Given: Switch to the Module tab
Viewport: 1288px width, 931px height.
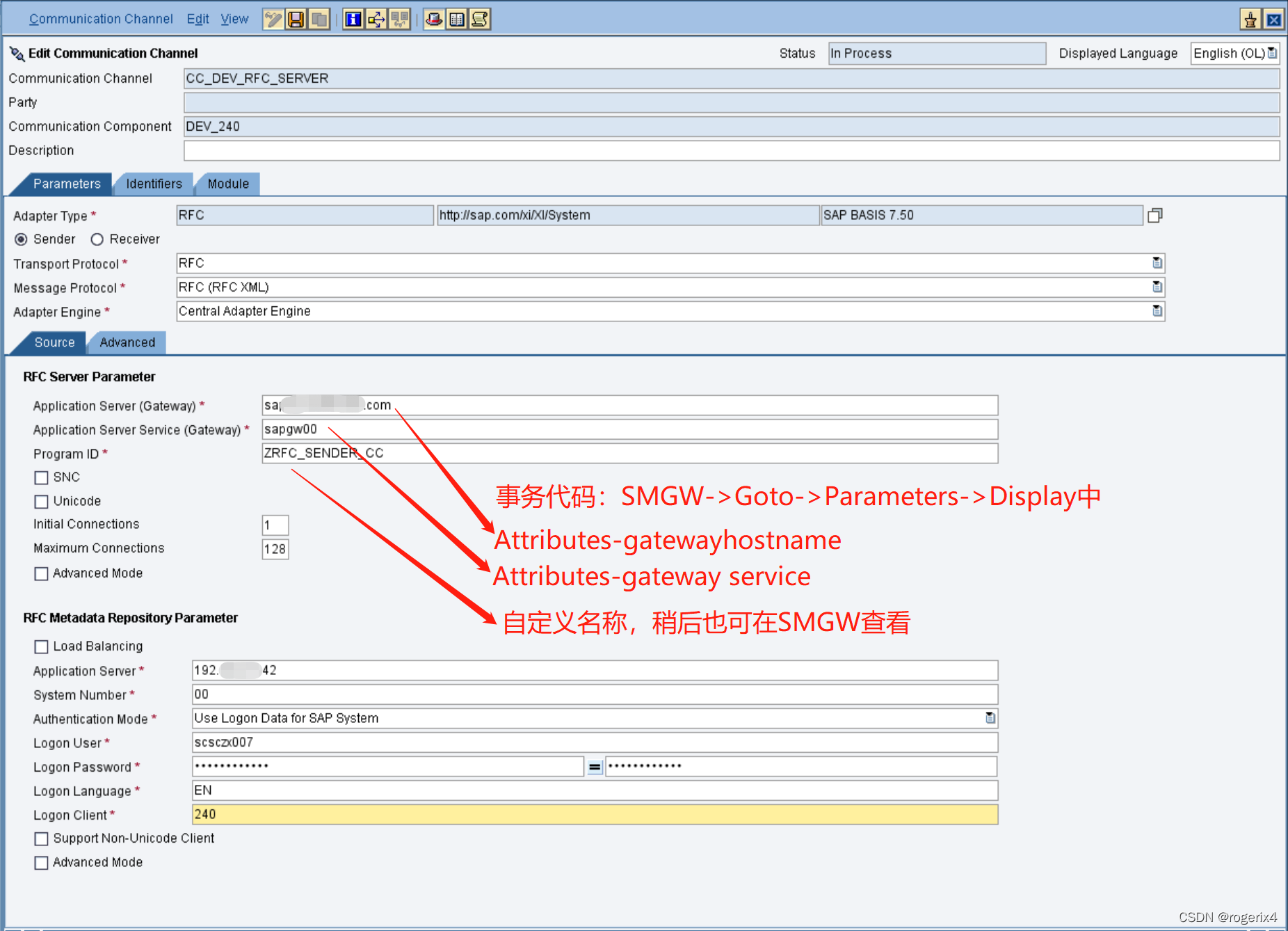Looking at the screenshot, I should point(228,184).
